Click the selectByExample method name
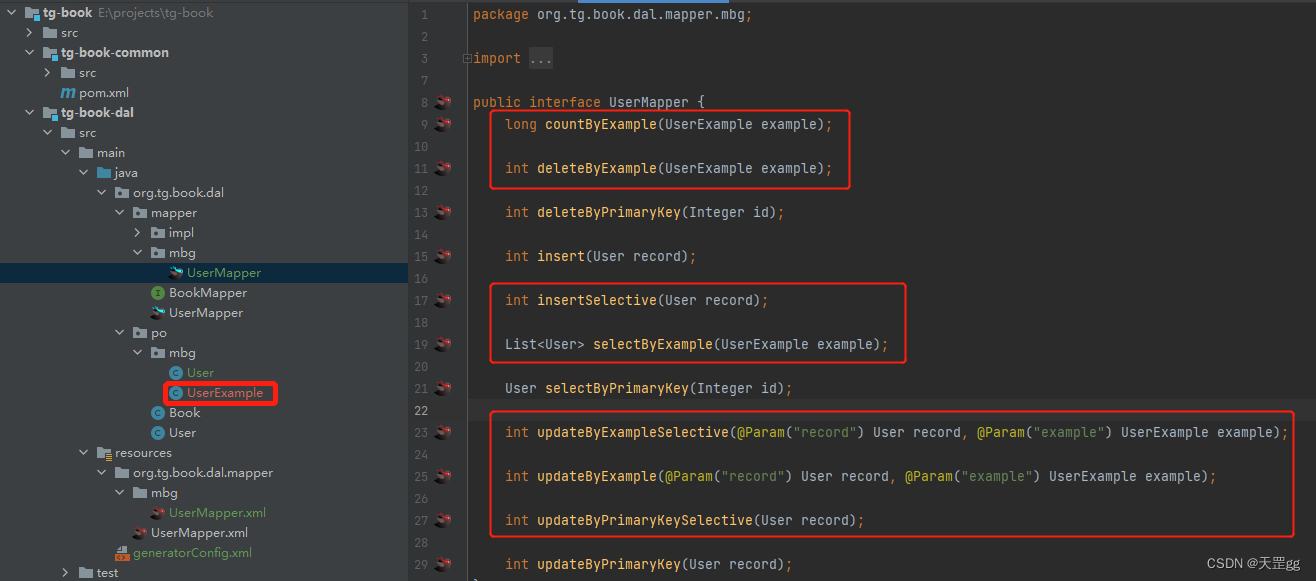The height and width of the screenshot is (581, 1316). point(653,344)
